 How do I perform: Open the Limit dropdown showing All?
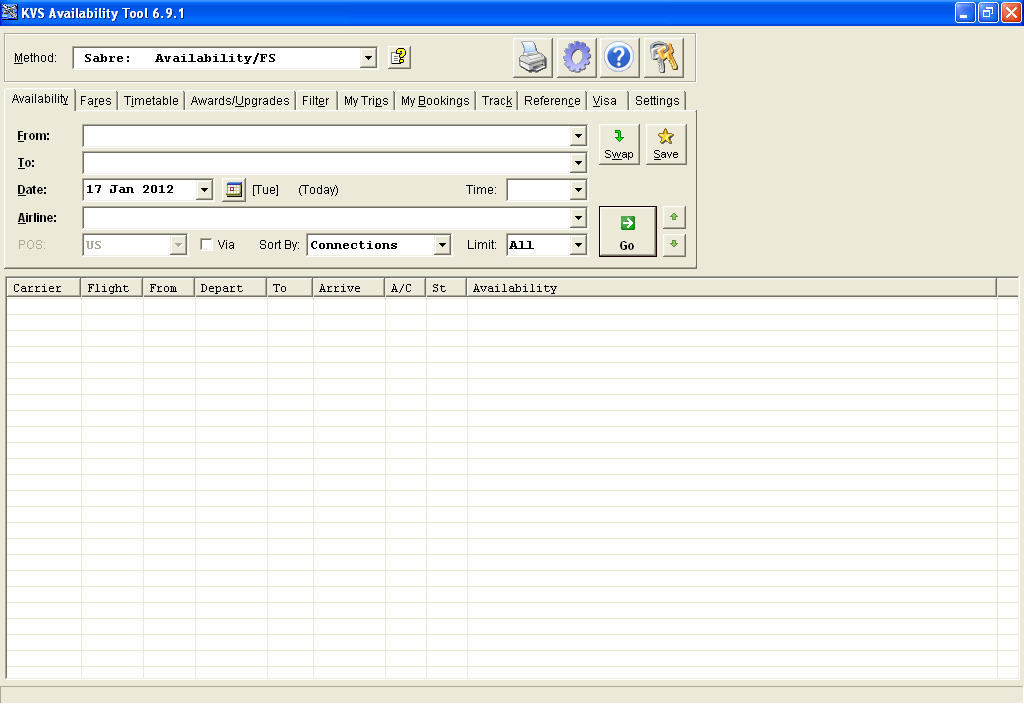578,245
